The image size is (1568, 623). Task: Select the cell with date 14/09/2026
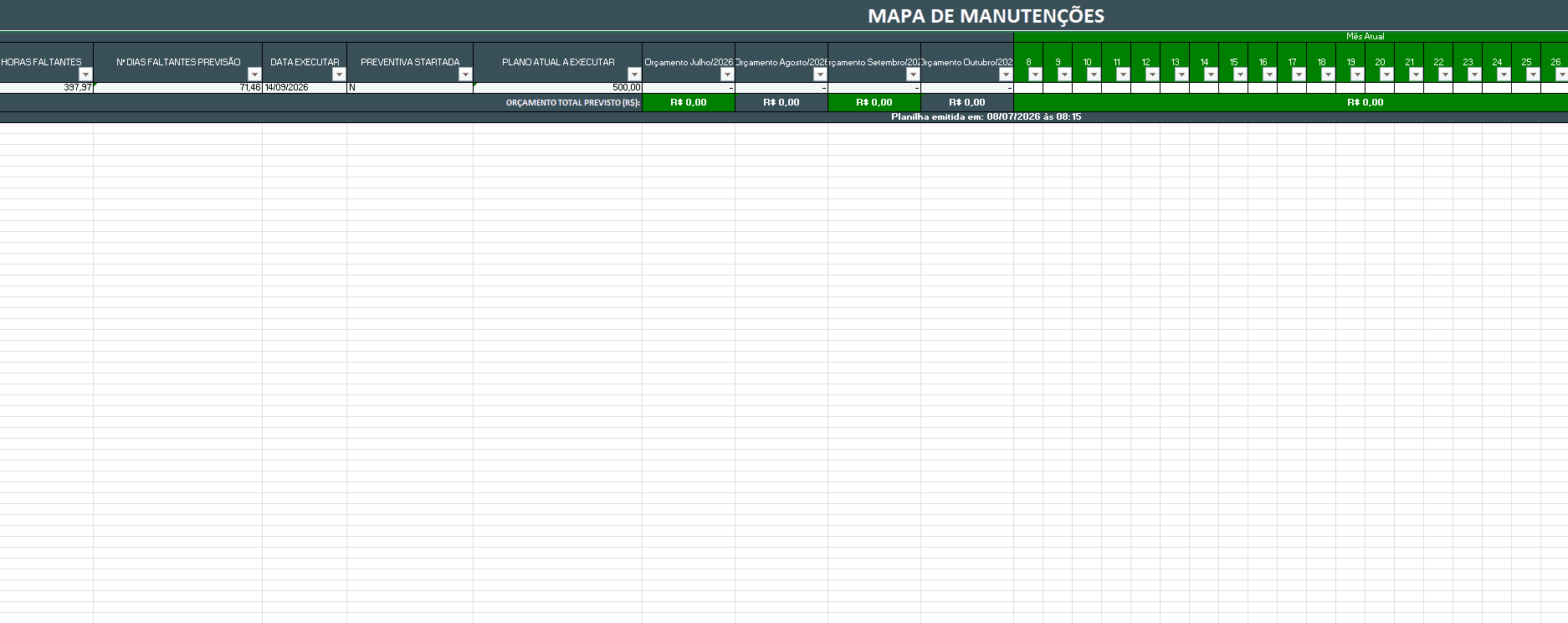(x=305, y=87)
